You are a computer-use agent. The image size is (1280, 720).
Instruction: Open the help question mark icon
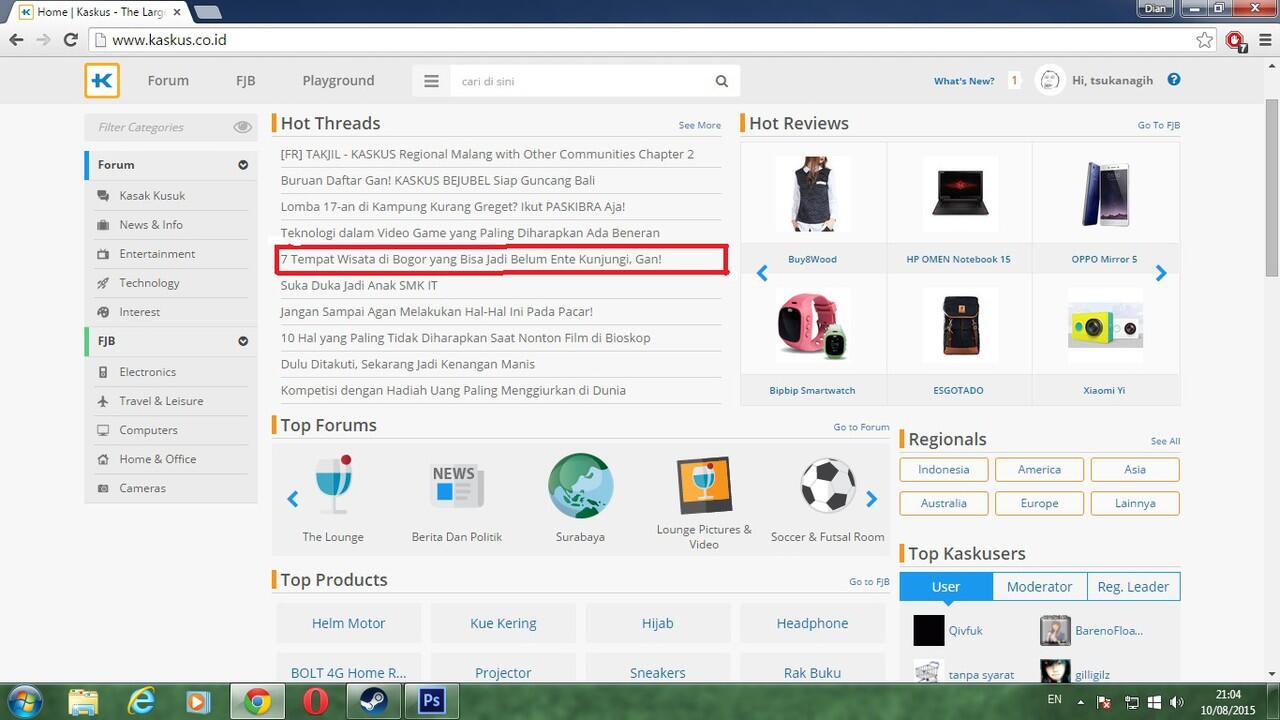(x=1174, y=80)
